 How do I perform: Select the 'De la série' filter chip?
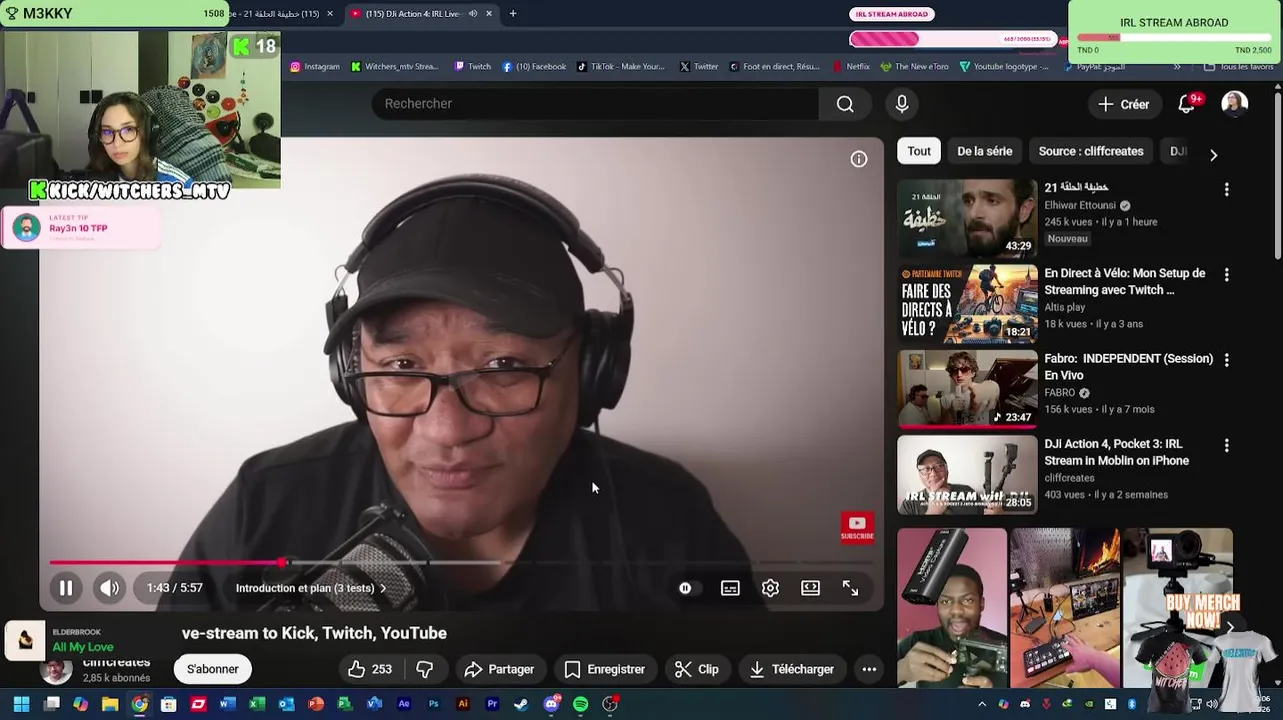[985, 151]
